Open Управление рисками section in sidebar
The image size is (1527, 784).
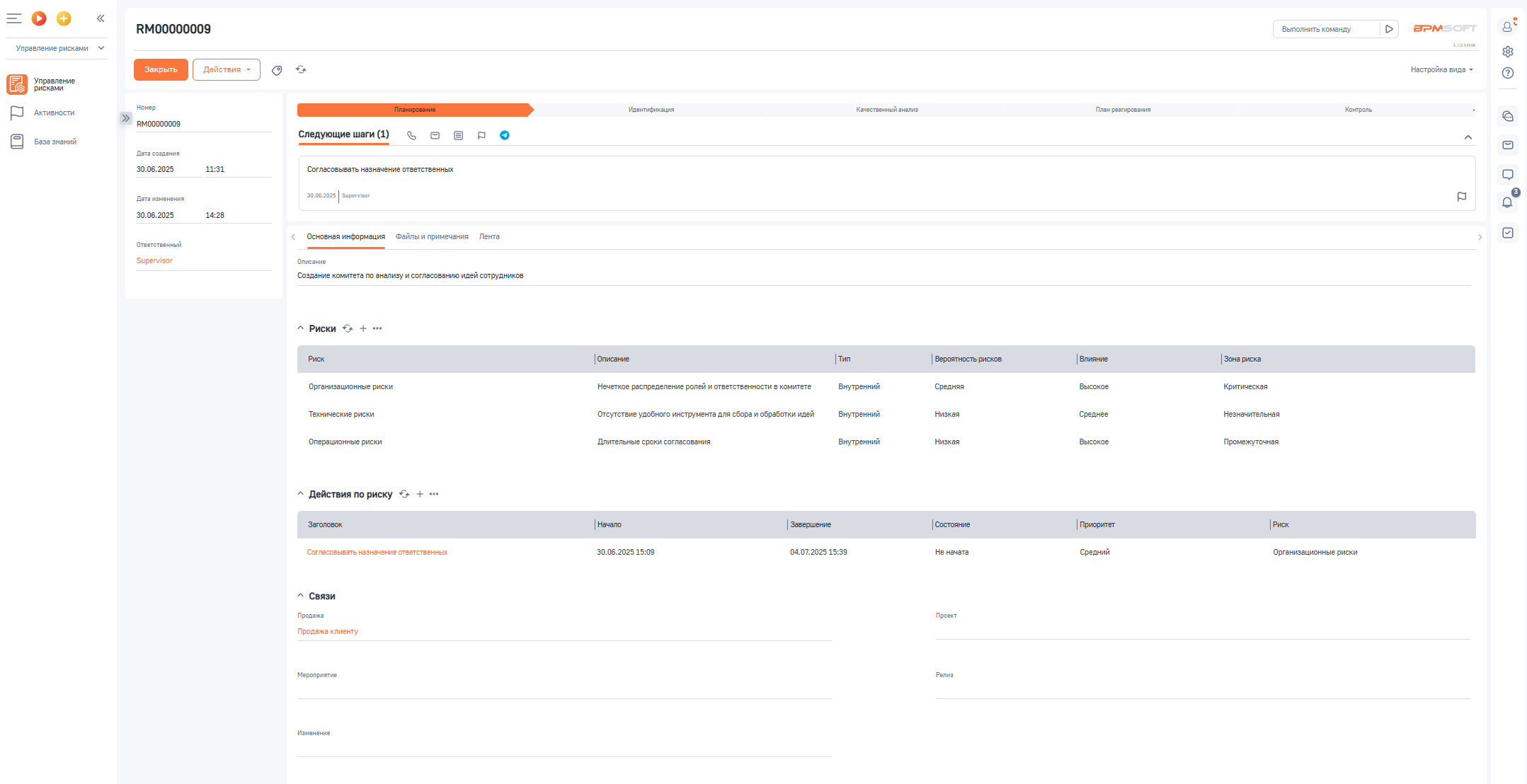(50, 84)
